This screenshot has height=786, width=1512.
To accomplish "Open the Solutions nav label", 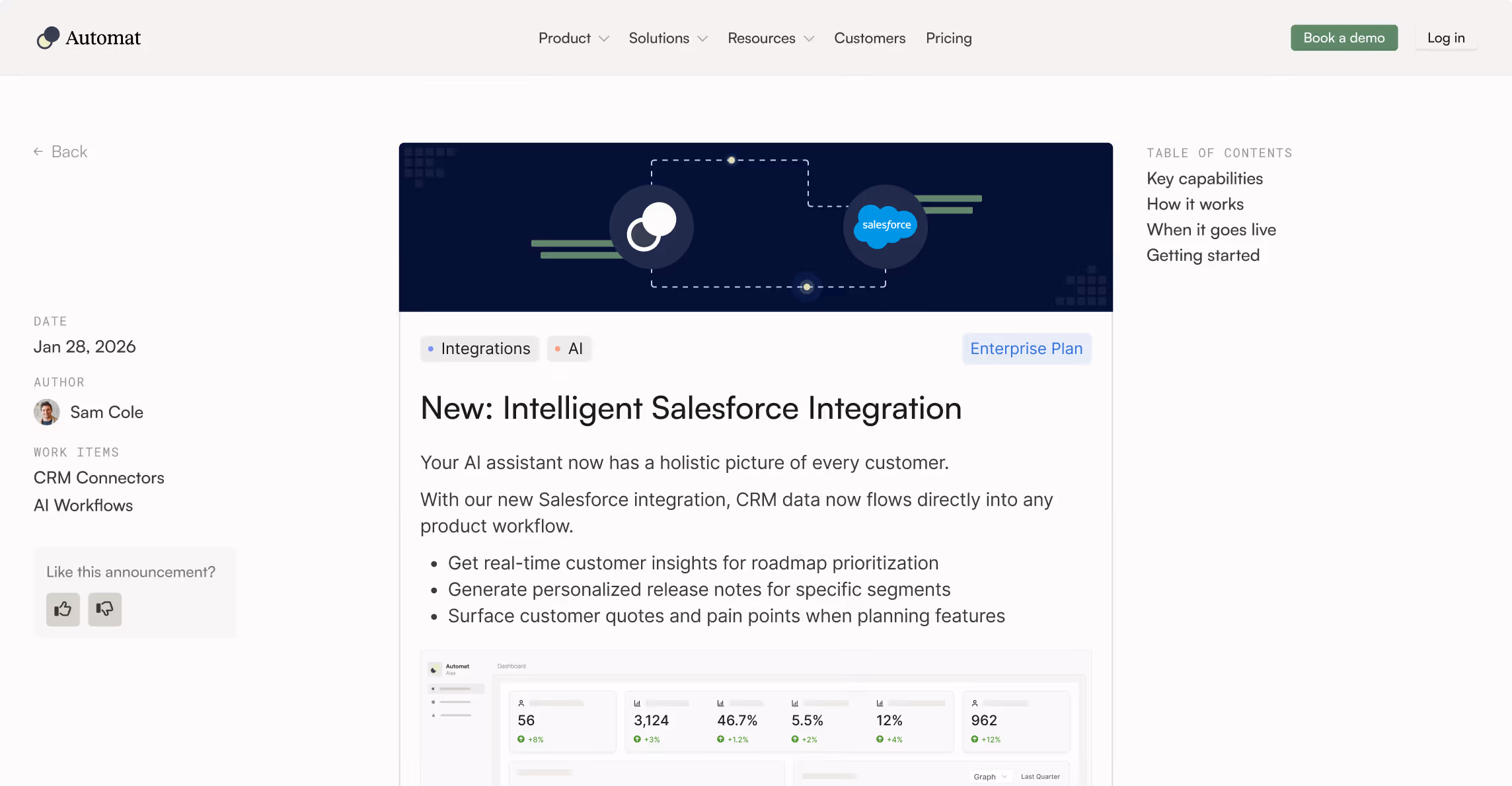I will pos(659,38).
